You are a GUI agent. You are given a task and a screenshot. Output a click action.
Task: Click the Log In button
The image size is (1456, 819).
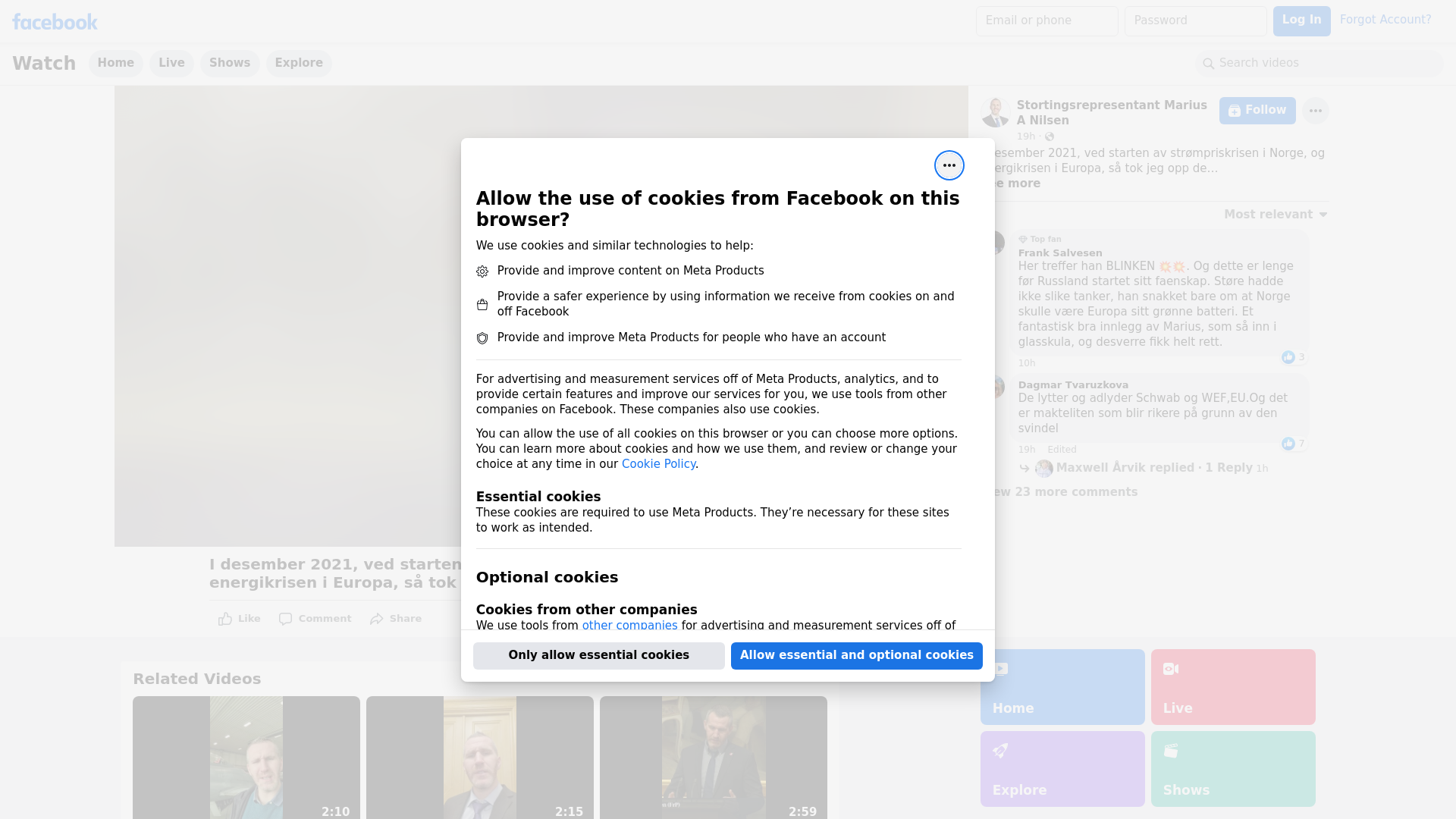click(x=1301, y=21)
